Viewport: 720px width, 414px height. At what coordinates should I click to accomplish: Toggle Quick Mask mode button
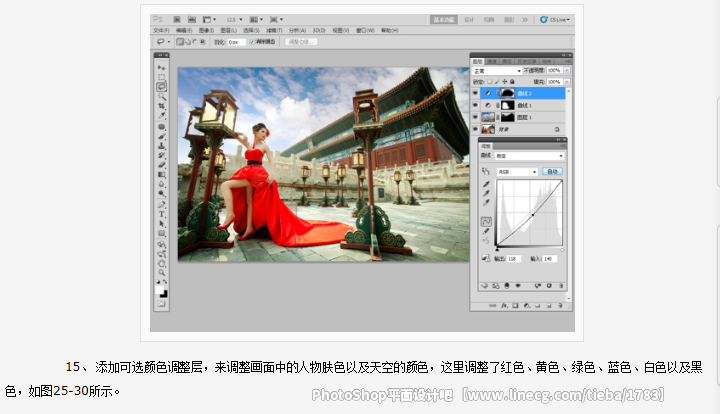(x=162, y=304)
